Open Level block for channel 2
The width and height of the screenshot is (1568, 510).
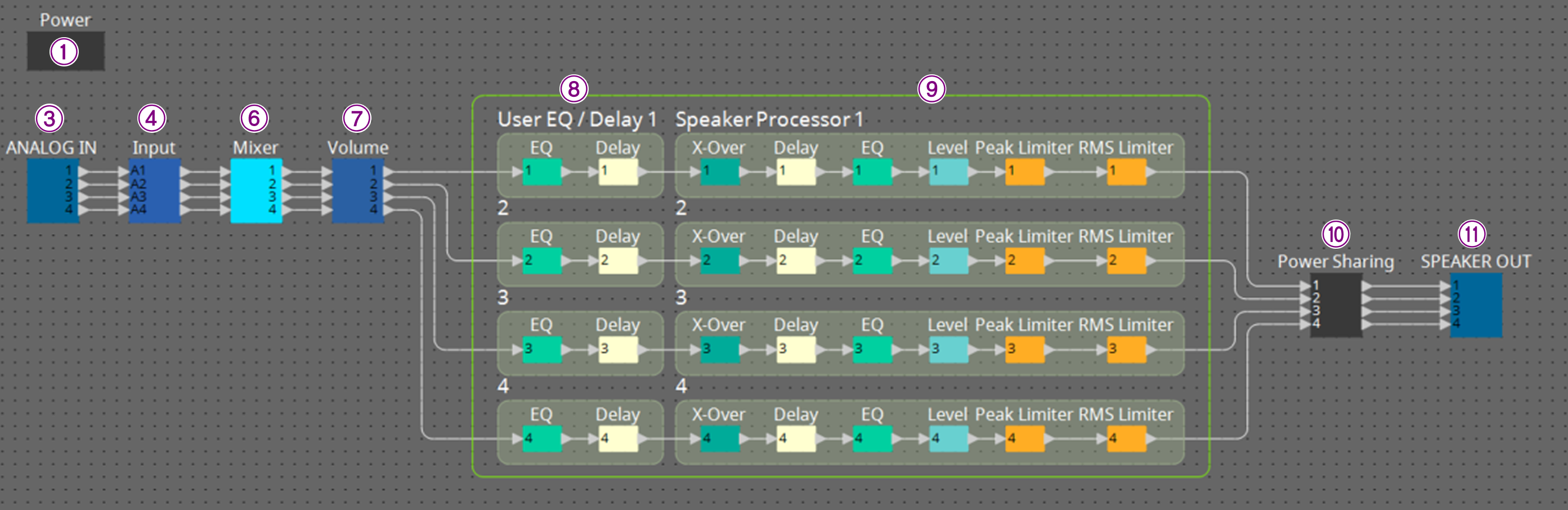point(949,261)
